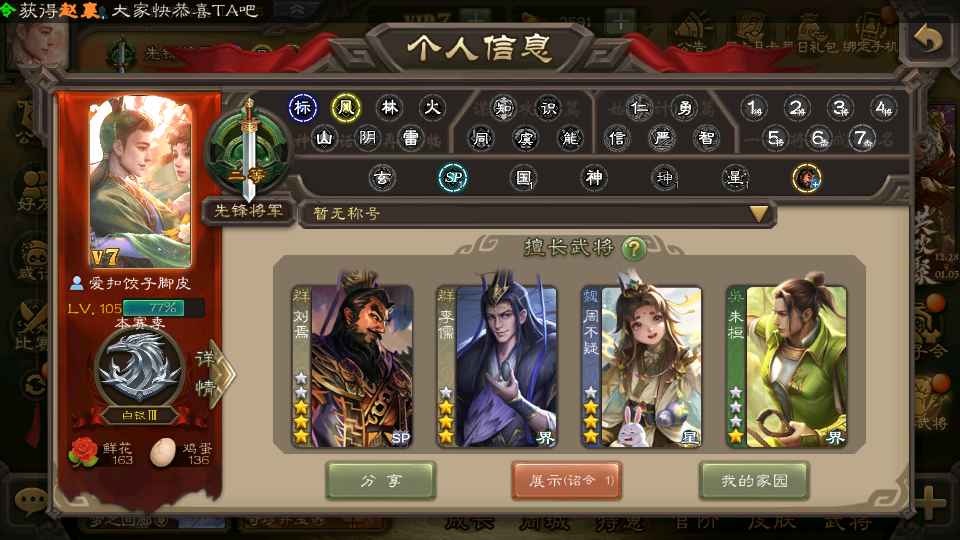Click the chat bubble icon
960x540 pixels.
click(x=30, y=501)
